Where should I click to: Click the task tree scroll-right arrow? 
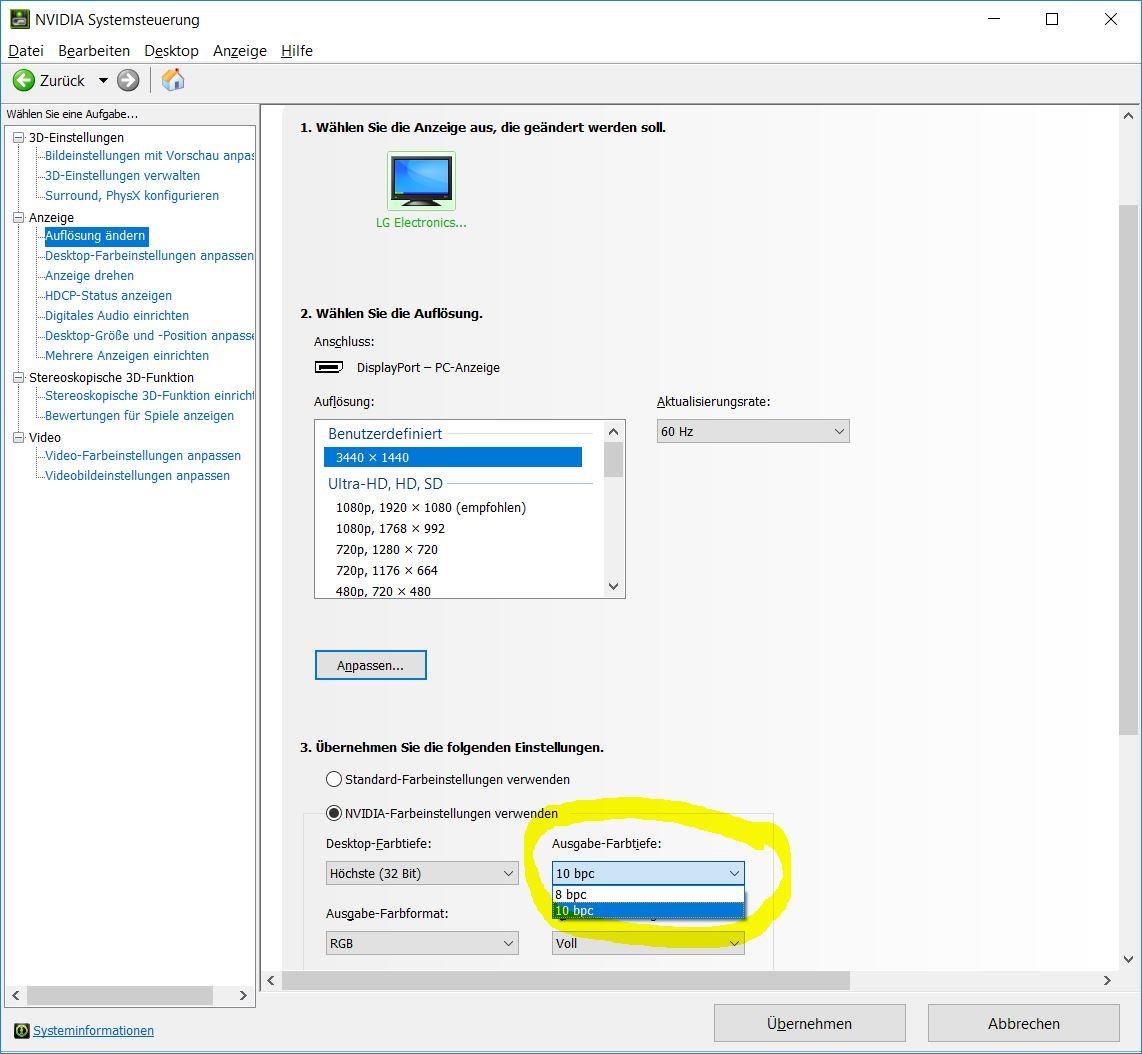243,996
